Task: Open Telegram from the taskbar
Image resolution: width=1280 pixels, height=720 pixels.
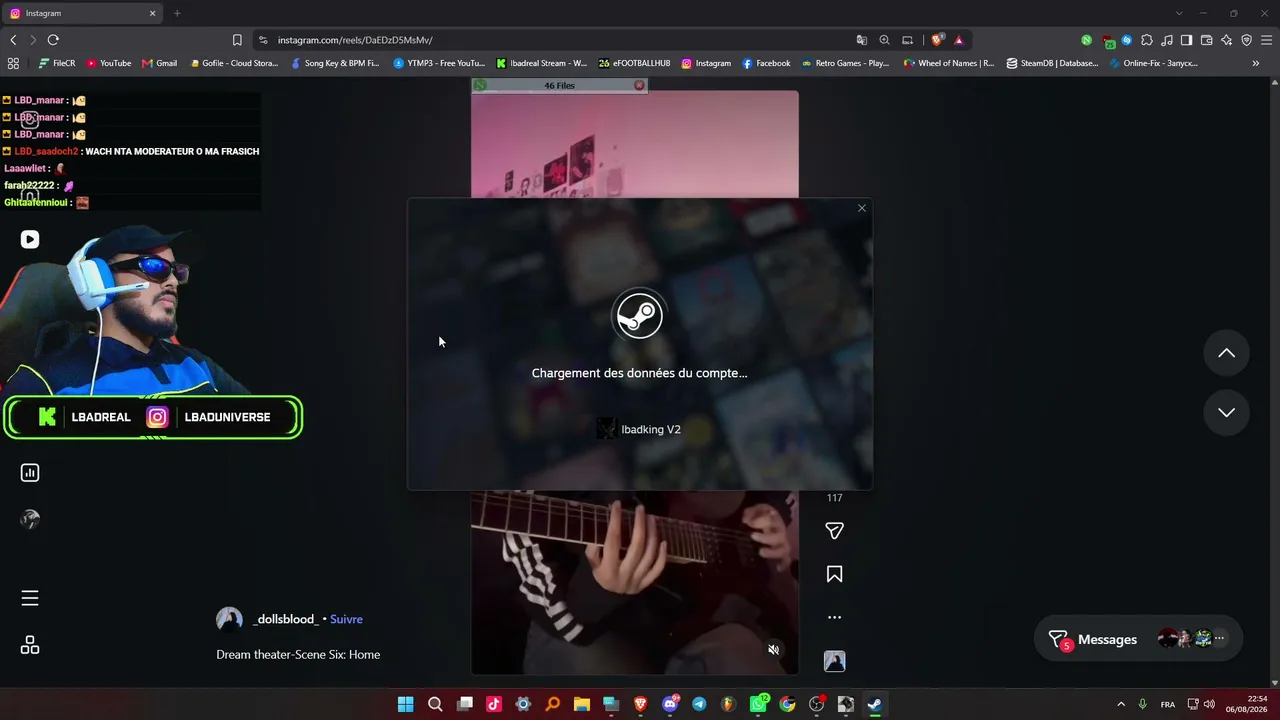Action: pos(699,704)
